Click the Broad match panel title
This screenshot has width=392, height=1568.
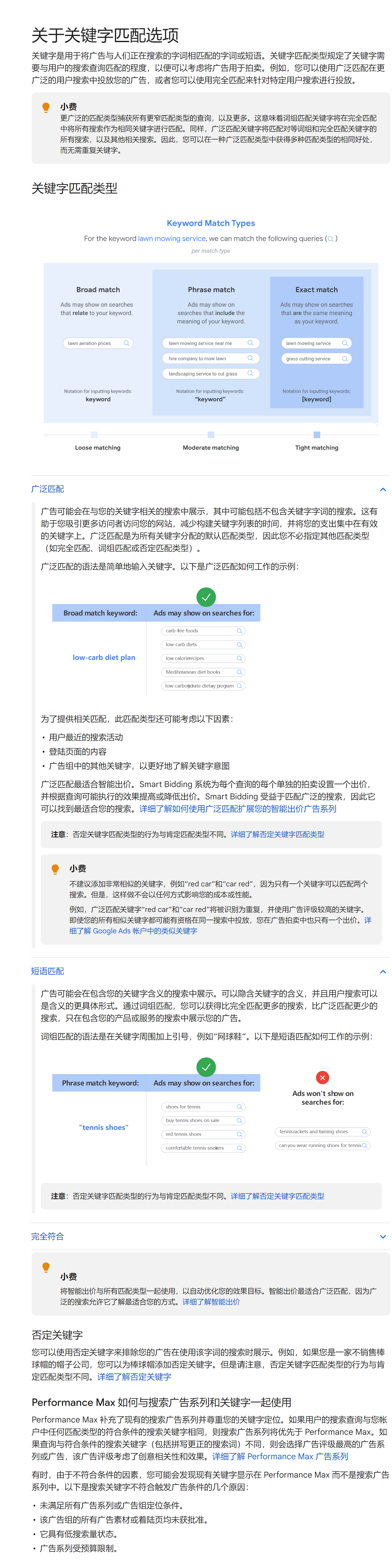tap(98, 290)
